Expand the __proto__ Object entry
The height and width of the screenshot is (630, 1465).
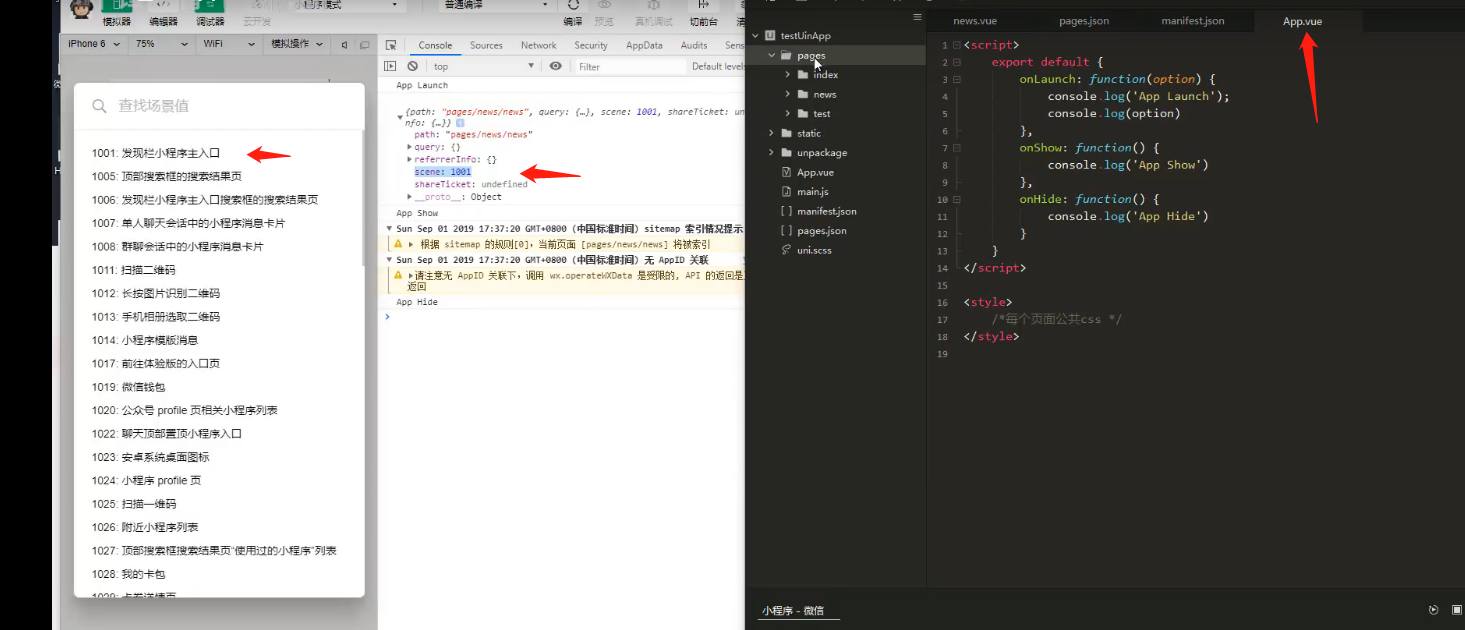[409, 197]
